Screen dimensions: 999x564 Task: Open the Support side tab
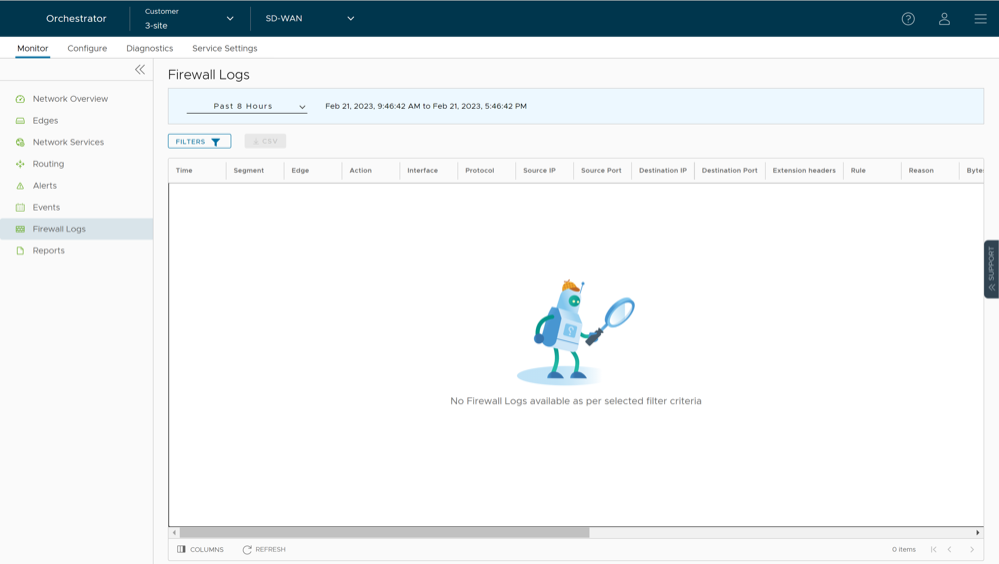coord(991,269)
